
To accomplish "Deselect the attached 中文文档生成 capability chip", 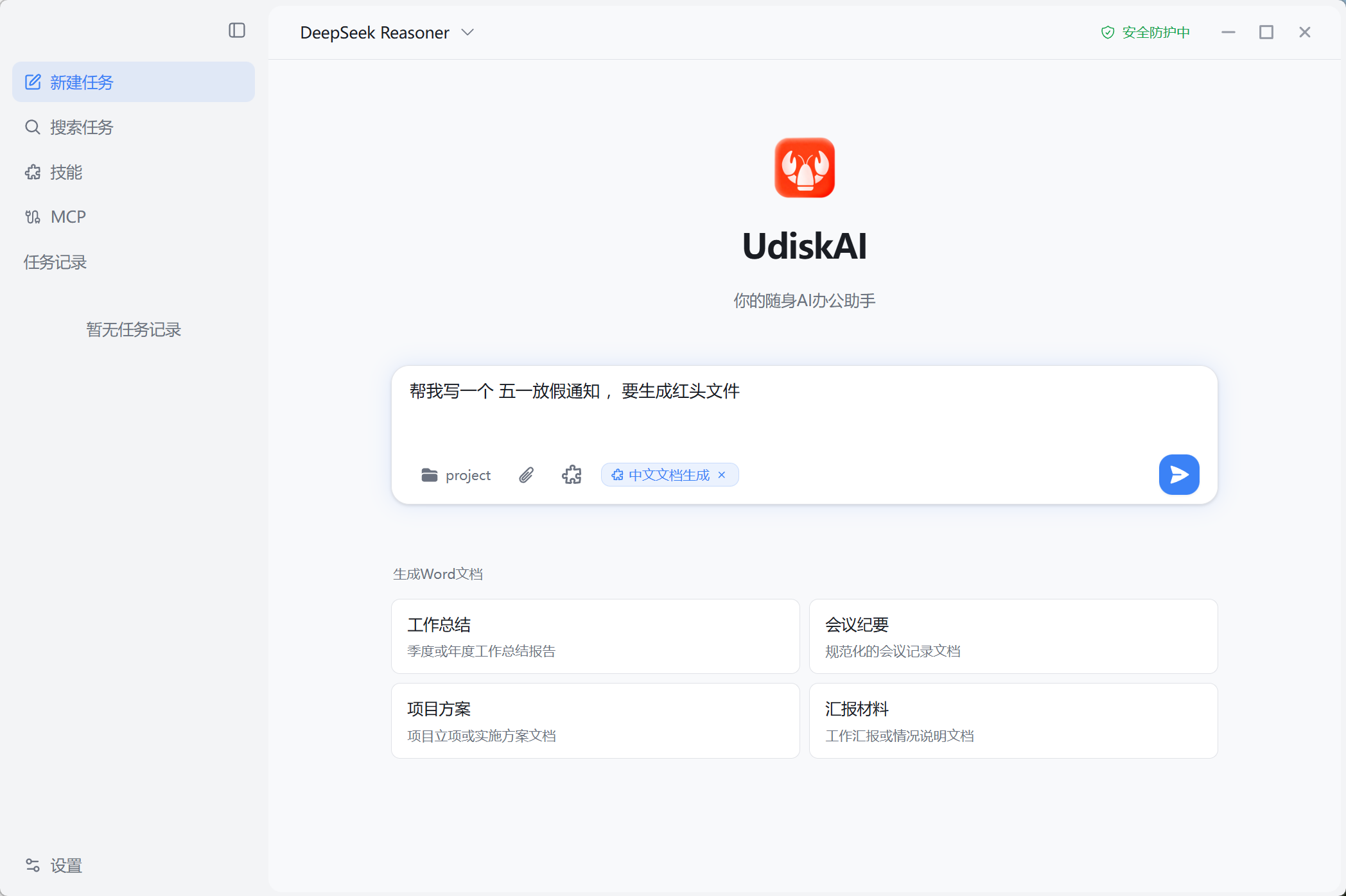I will point(722,474).
